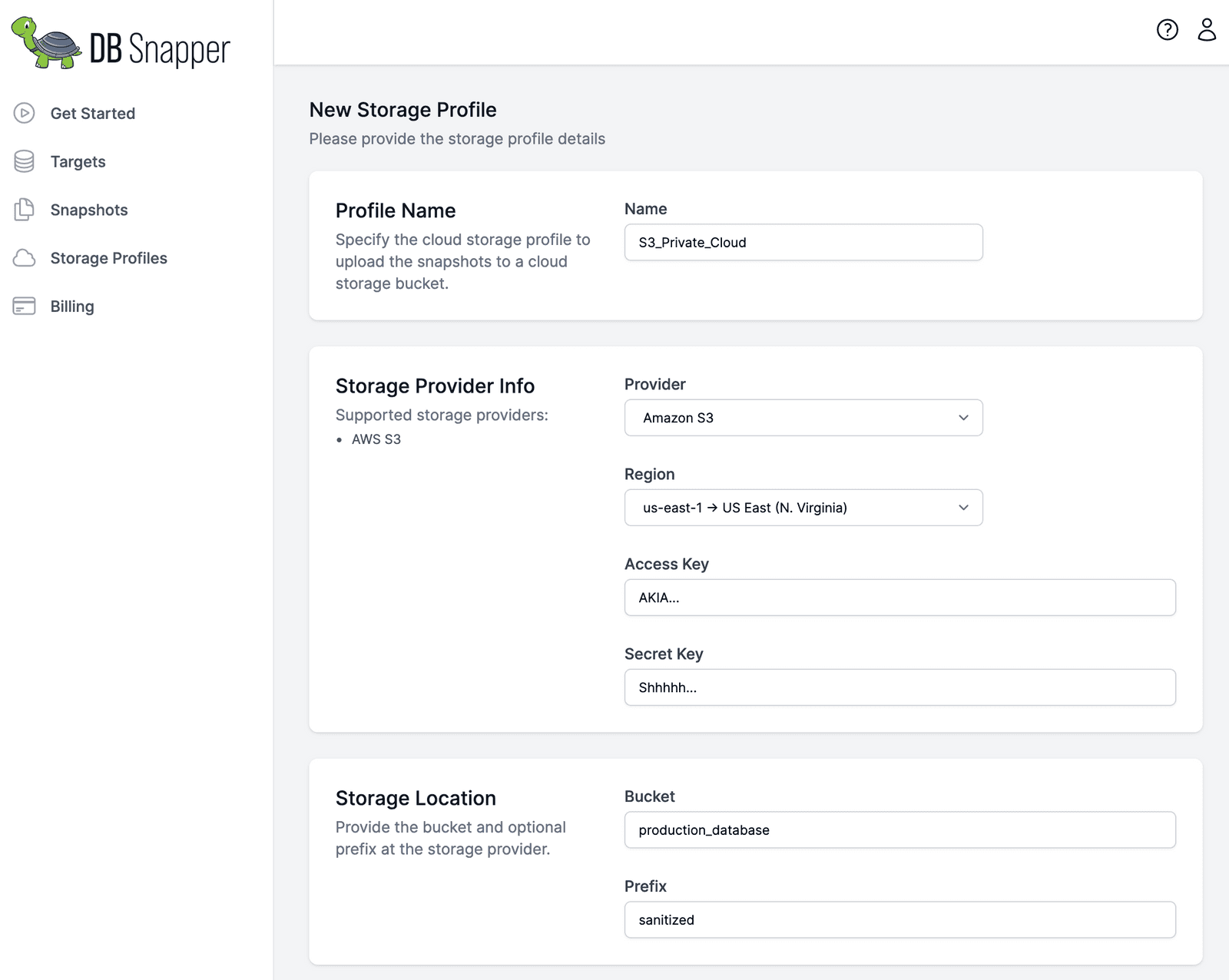Click 'Please provide the storage profile details' text
This screenshot has height=980, width=1229.
pos(457,139)
